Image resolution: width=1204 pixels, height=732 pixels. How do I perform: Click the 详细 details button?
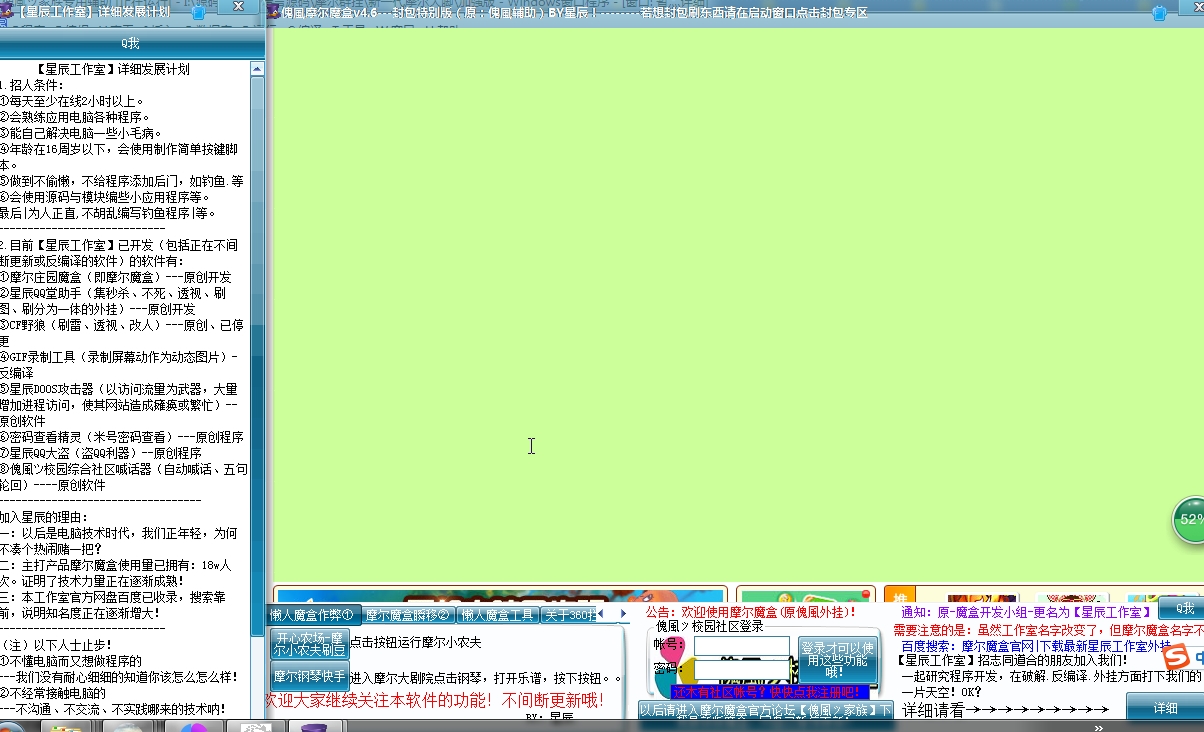1166,708
